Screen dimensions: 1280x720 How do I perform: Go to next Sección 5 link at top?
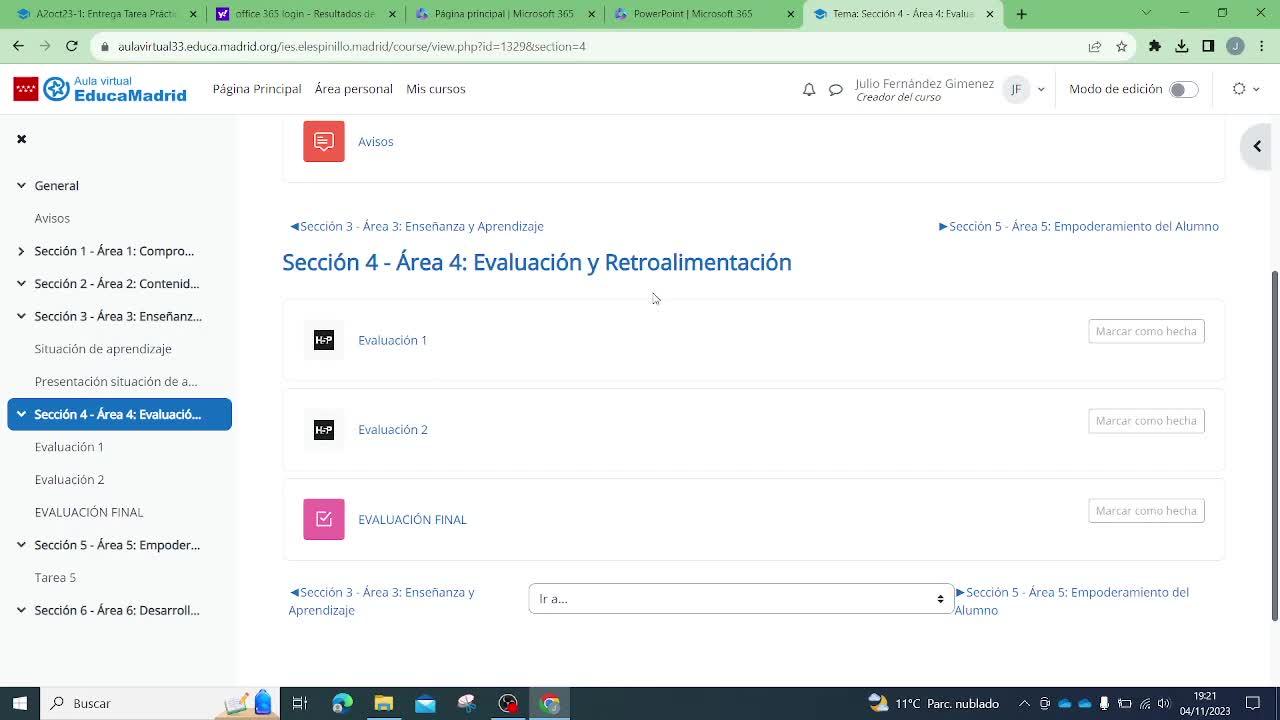1079,226
